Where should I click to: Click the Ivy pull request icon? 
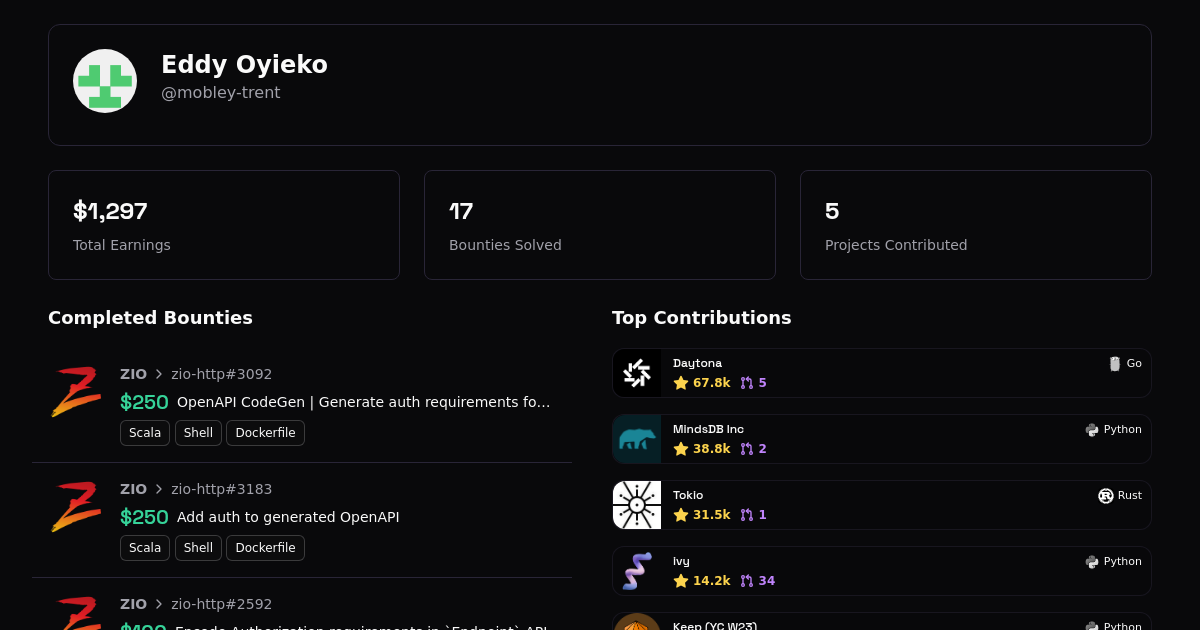(746, 581)
